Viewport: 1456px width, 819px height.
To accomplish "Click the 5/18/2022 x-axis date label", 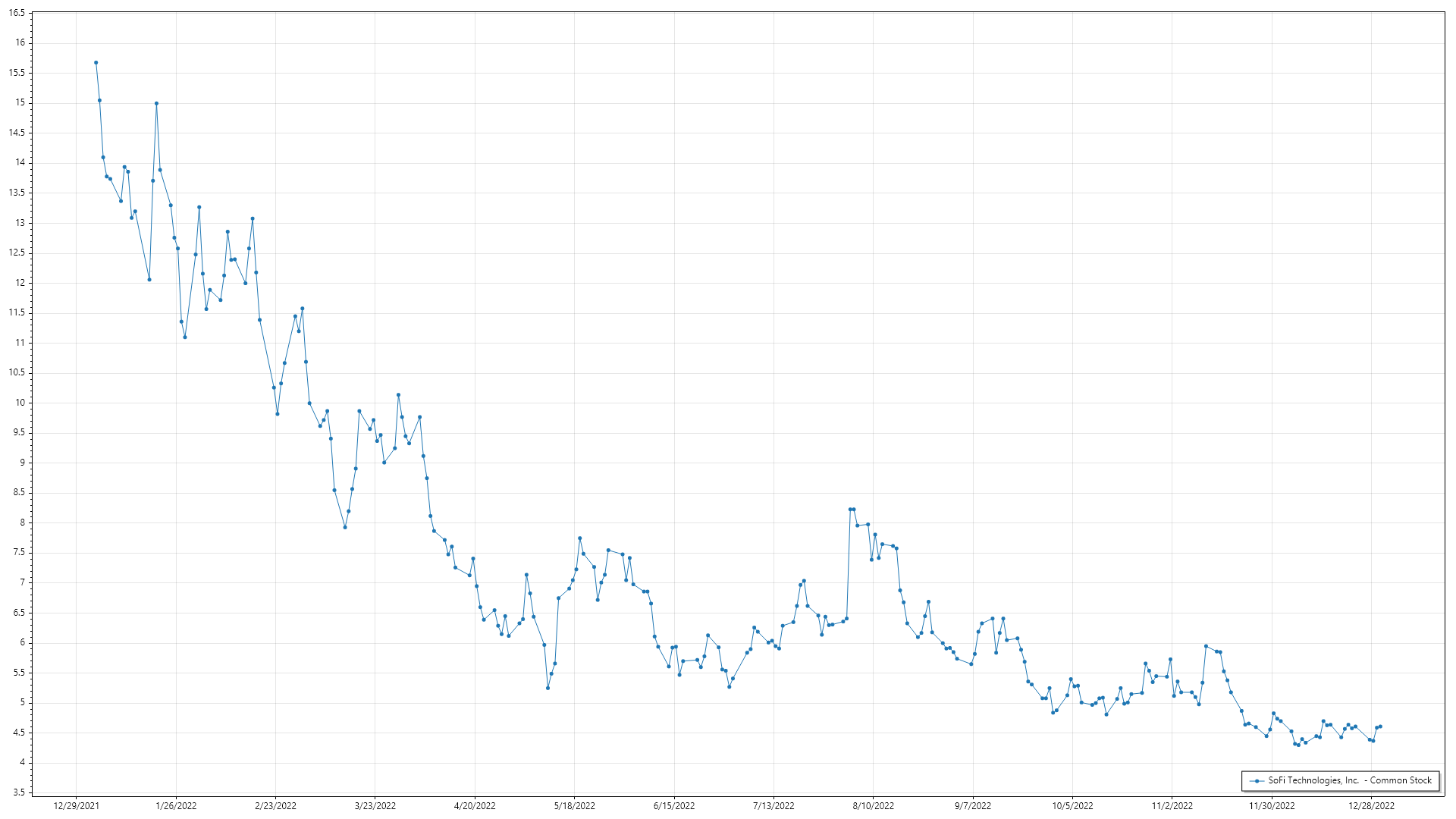I will [x=575, y=806].
